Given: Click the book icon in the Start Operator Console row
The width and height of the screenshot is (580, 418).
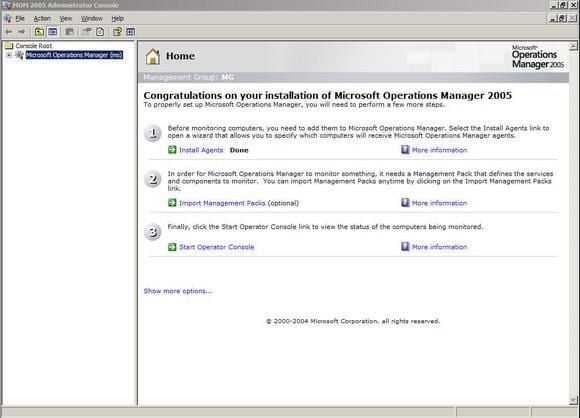Looking at the screenshot, I should (405, 246).
